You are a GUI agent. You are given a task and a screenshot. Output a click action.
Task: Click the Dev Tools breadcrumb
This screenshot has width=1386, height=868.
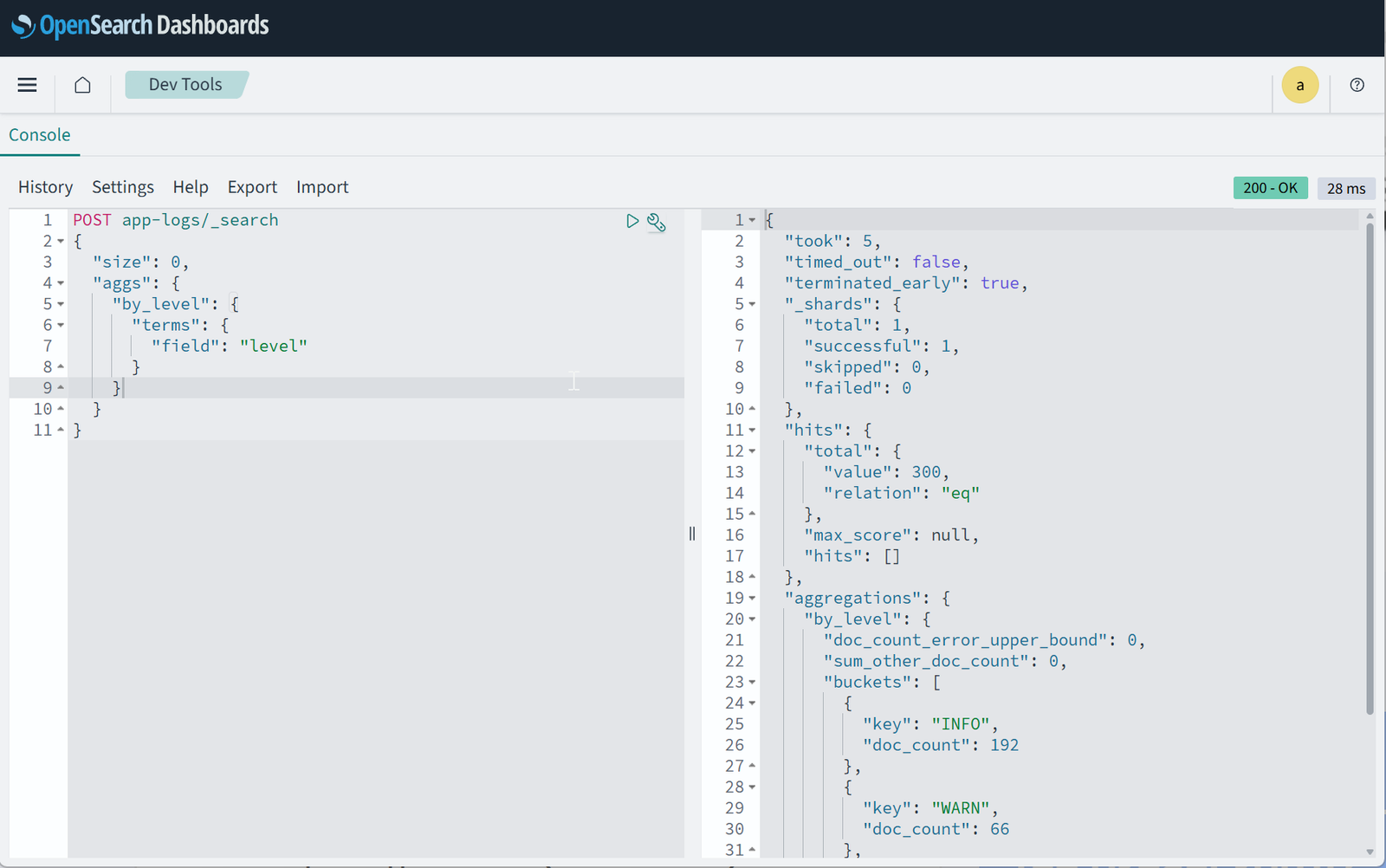(x=185, y=85)
